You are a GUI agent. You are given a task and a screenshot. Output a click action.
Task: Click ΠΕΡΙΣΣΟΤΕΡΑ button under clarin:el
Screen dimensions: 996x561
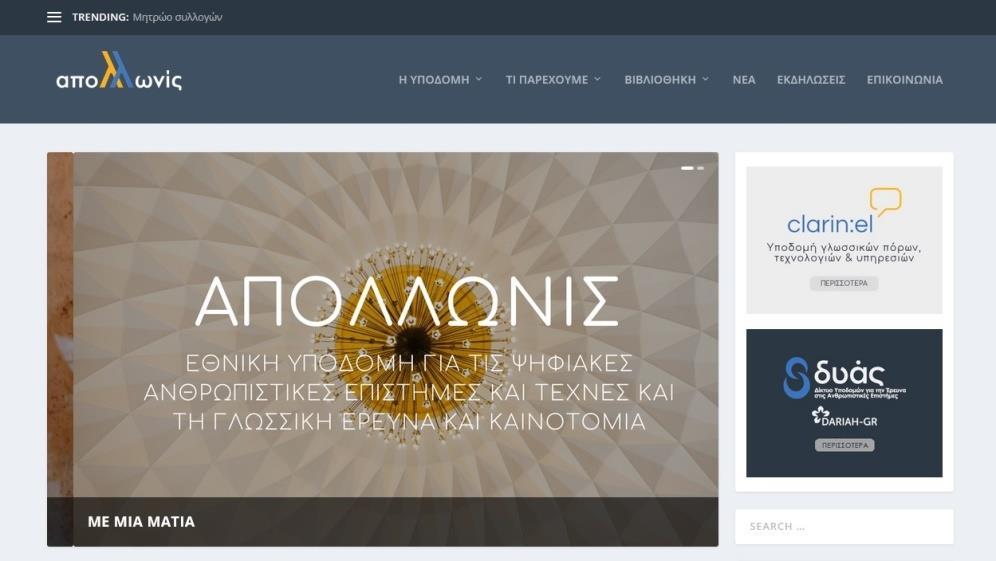click(x=844, y=283)
